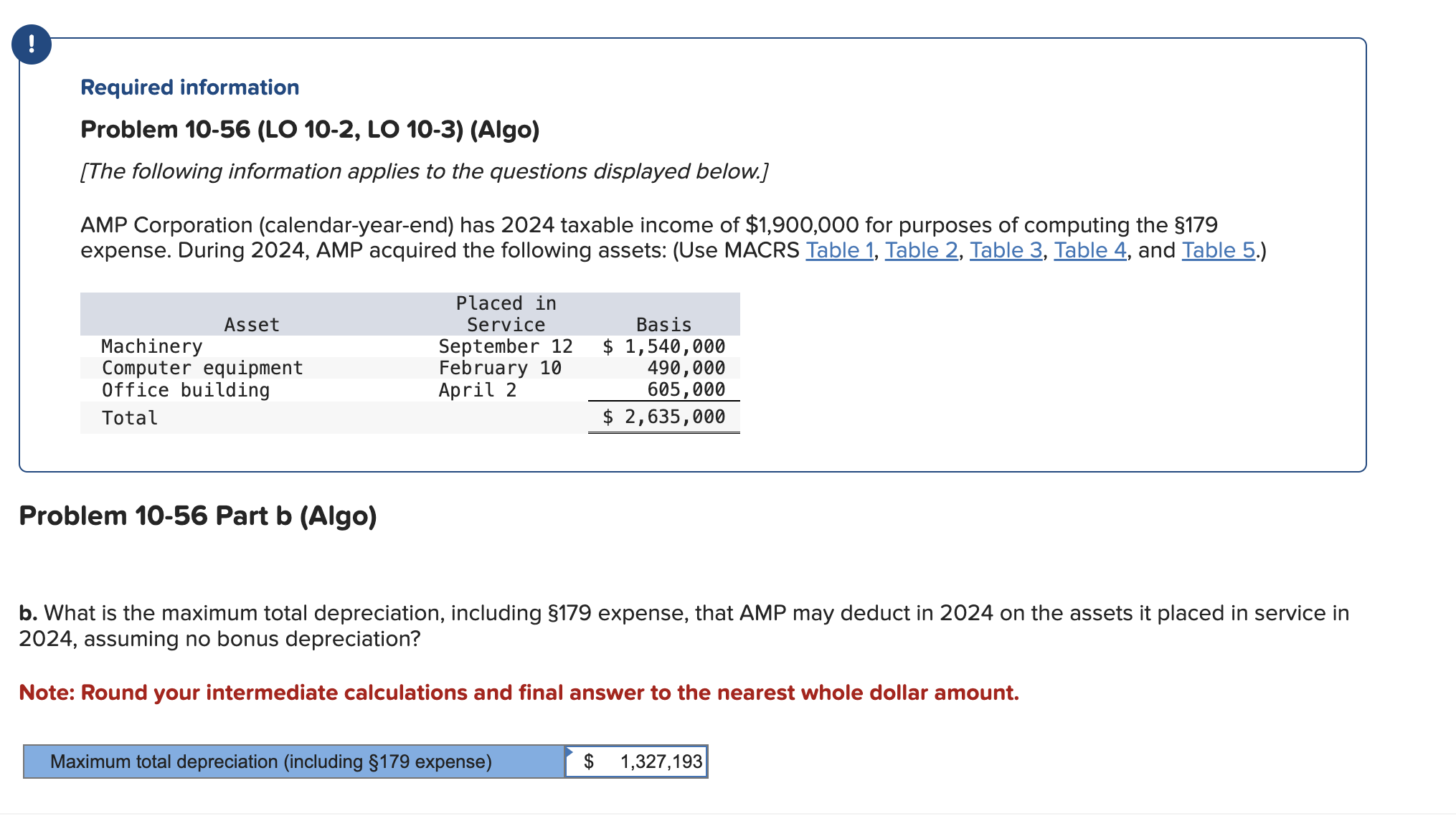Screen dimensions: 1456x816
Task: Click the $1,540,000 machinery basis value
Action: coord(664,346)
